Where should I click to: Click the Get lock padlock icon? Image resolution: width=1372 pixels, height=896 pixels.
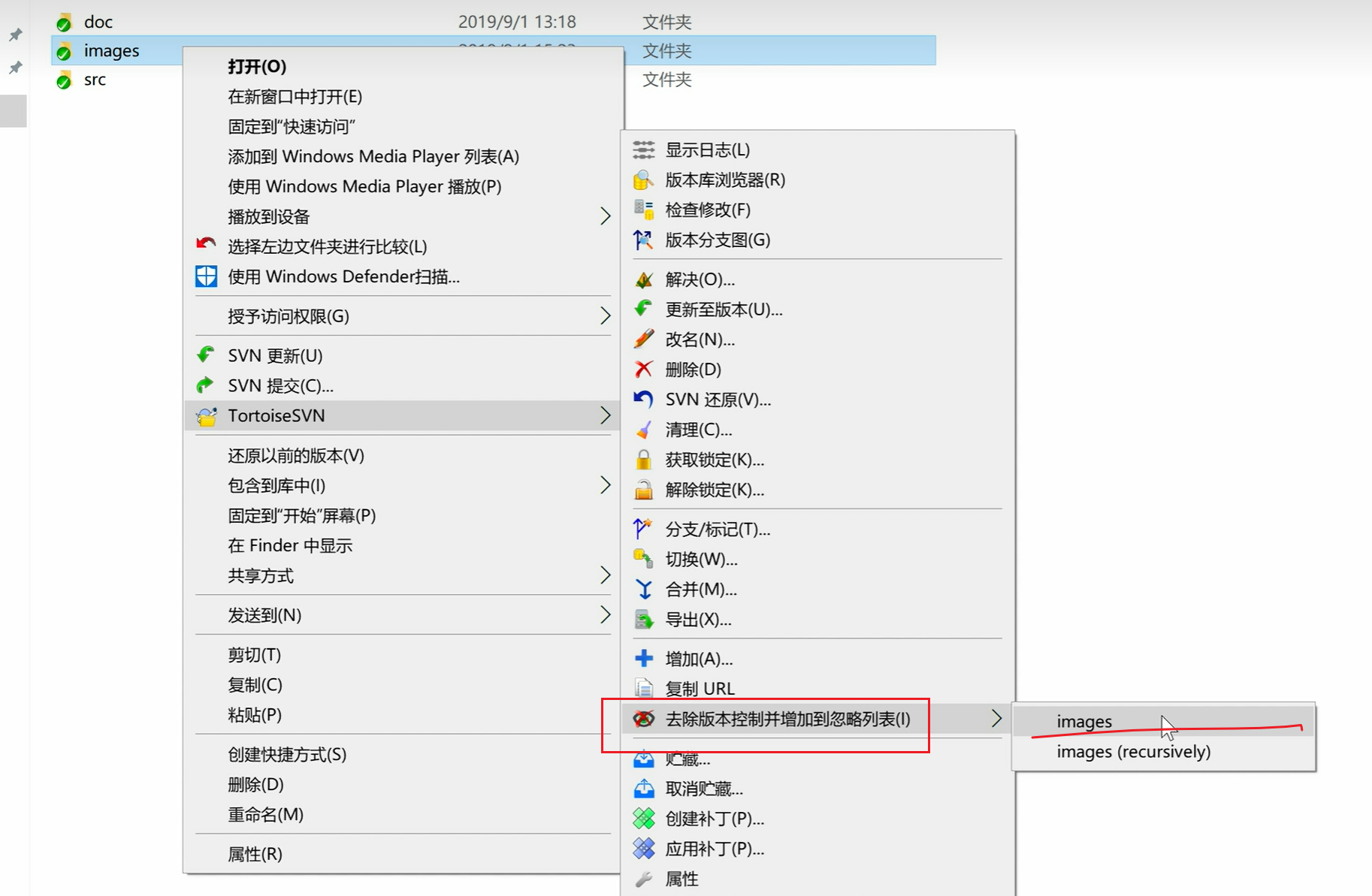coord(644,460)
